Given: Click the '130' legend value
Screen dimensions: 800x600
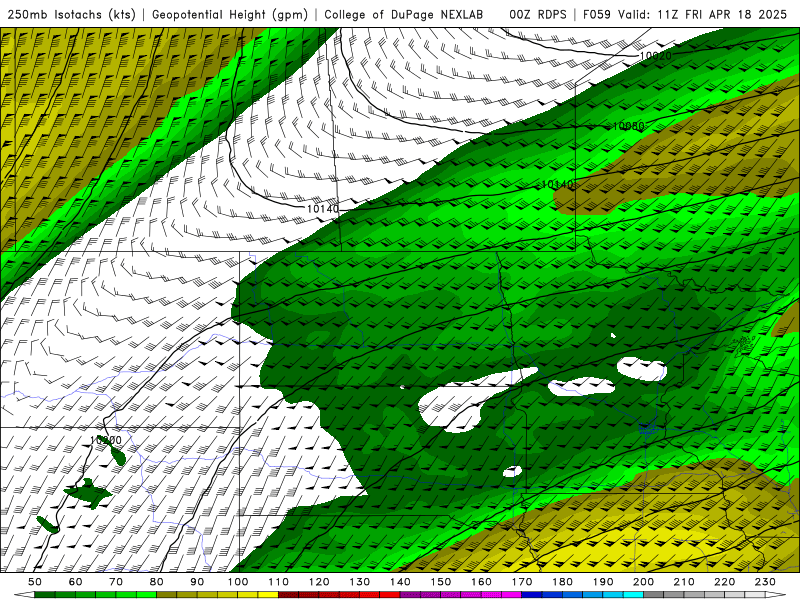Looking at the screenshot, I should coord(360,582).
